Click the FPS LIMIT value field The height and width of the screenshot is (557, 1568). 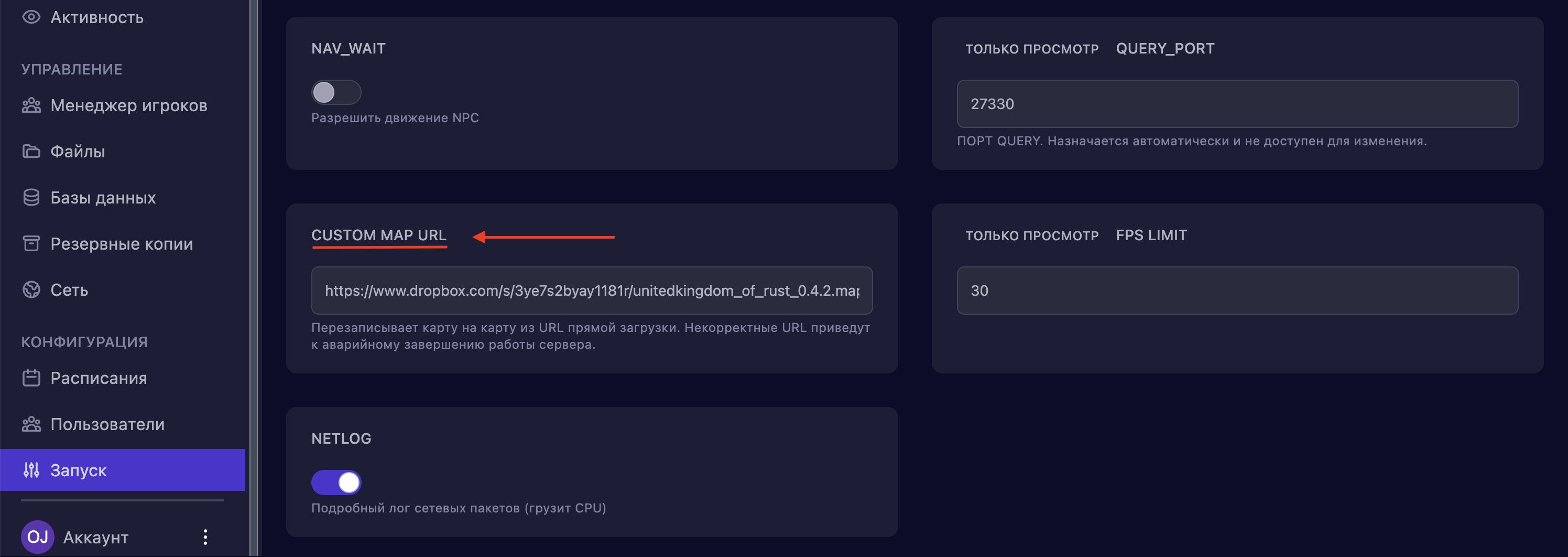click(1237, 291)
